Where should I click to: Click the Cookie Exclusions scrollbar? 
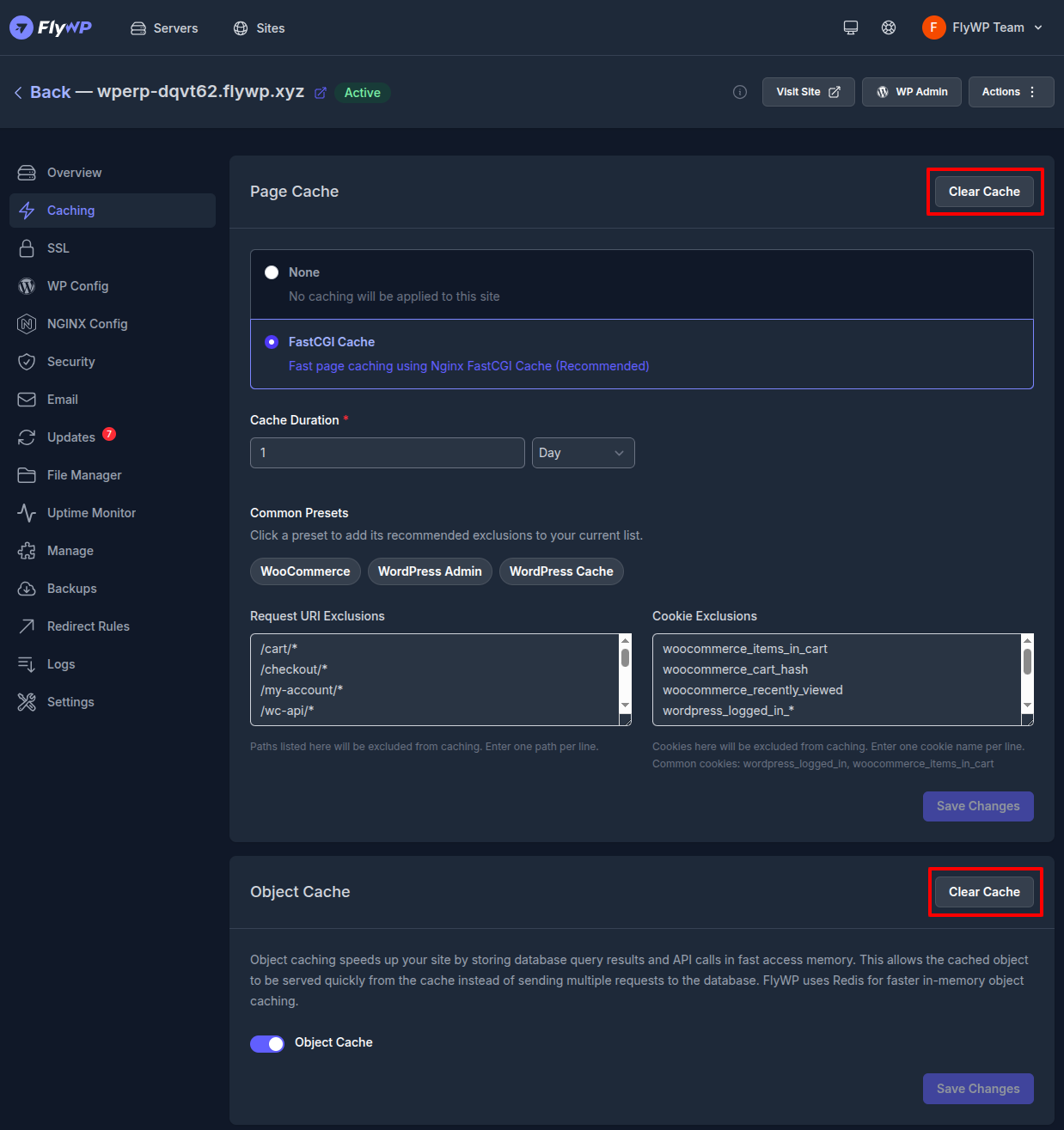click(x=1027, y=675)
